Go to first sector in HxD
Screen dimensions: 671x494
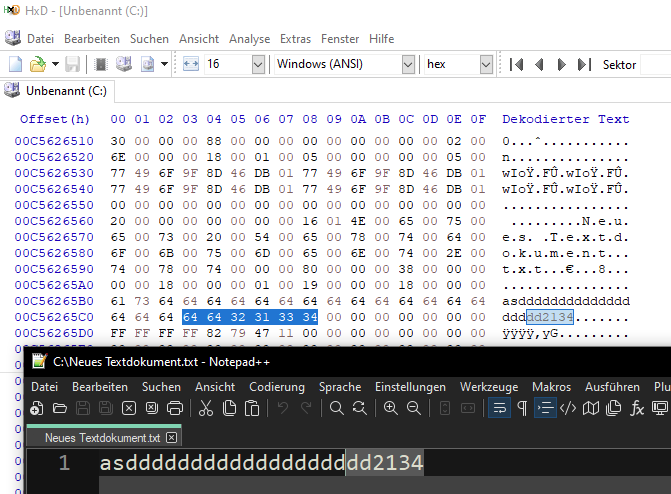click(517, 65)
